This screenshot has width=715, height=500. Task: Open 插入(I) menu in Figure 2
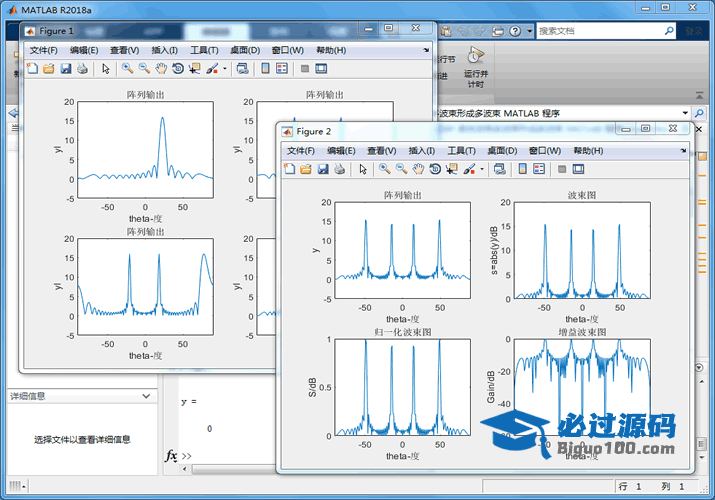pos(422,150)
